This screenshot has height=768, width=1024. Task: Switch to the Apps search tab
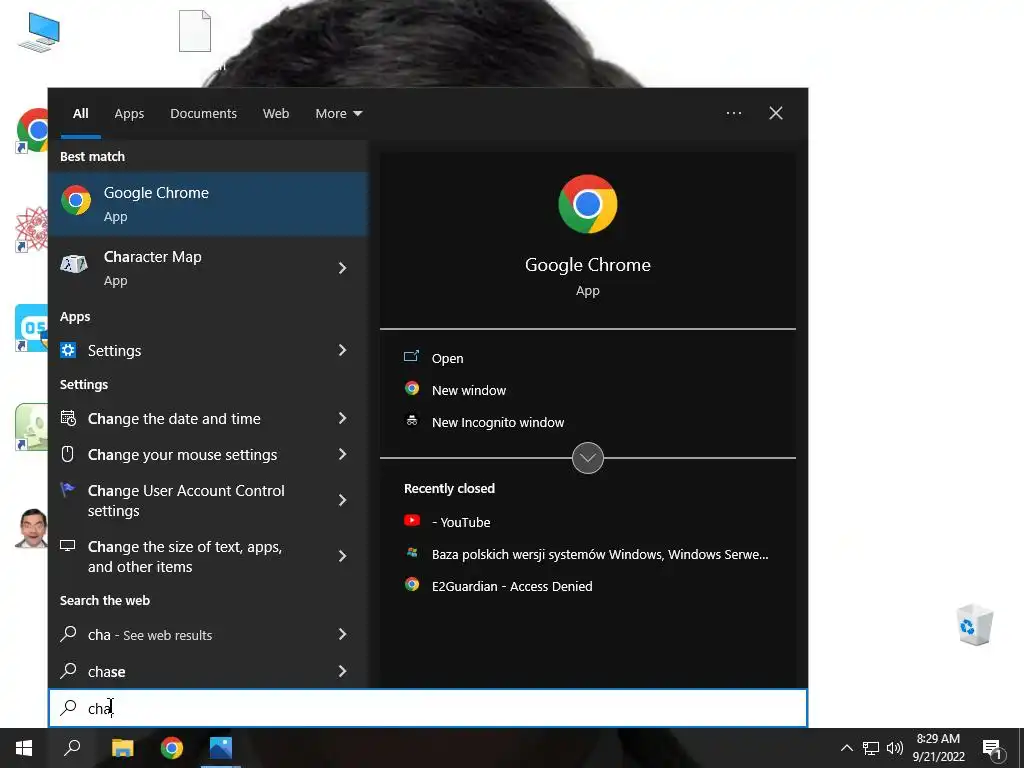(129, 114)
